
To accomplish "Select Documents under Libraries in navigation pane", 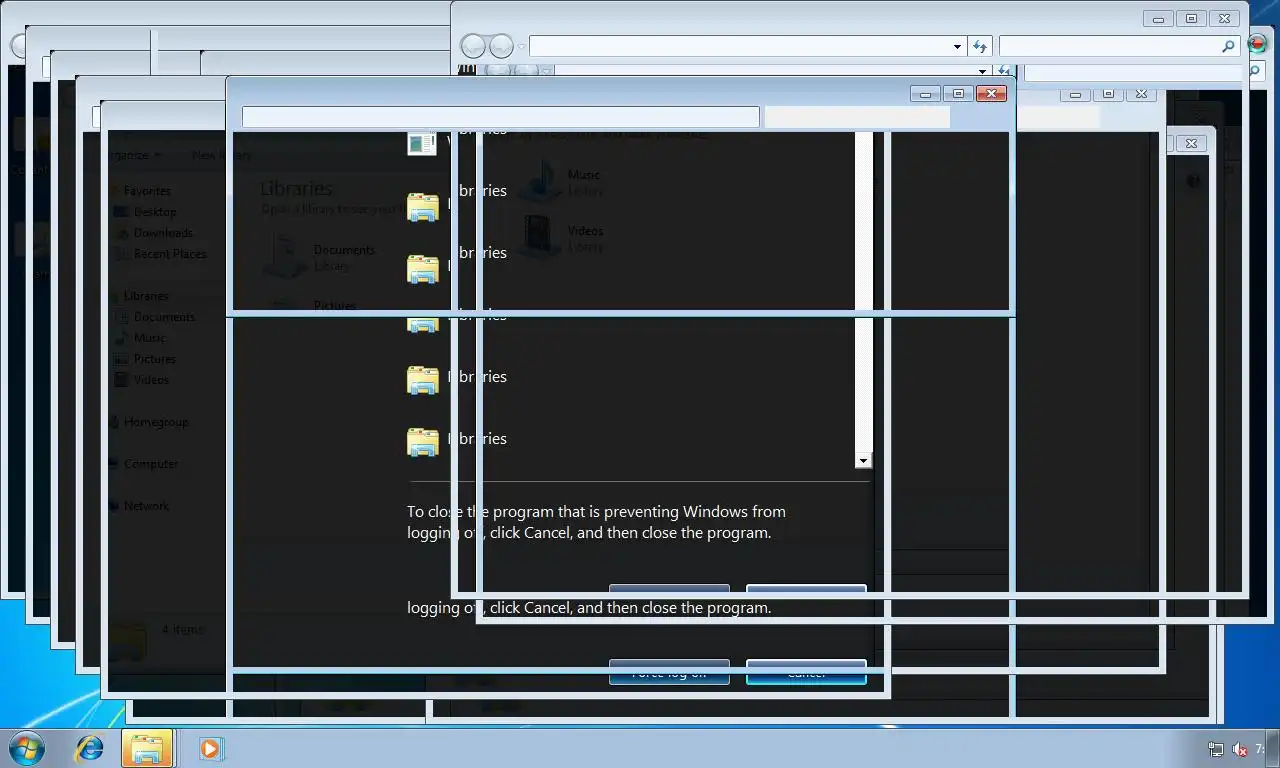I will click(165, 317).
